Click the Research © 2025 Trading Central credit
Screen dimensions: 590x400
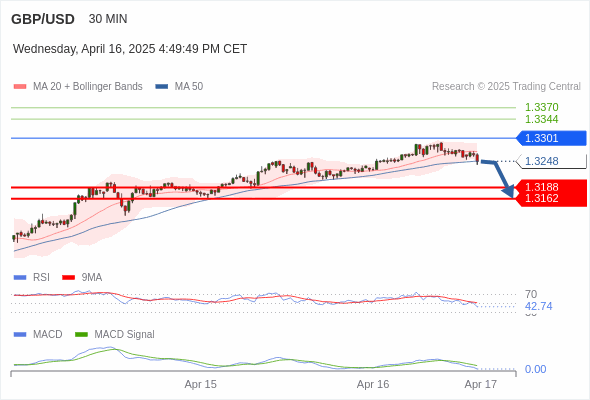click(x=506, y=87)
